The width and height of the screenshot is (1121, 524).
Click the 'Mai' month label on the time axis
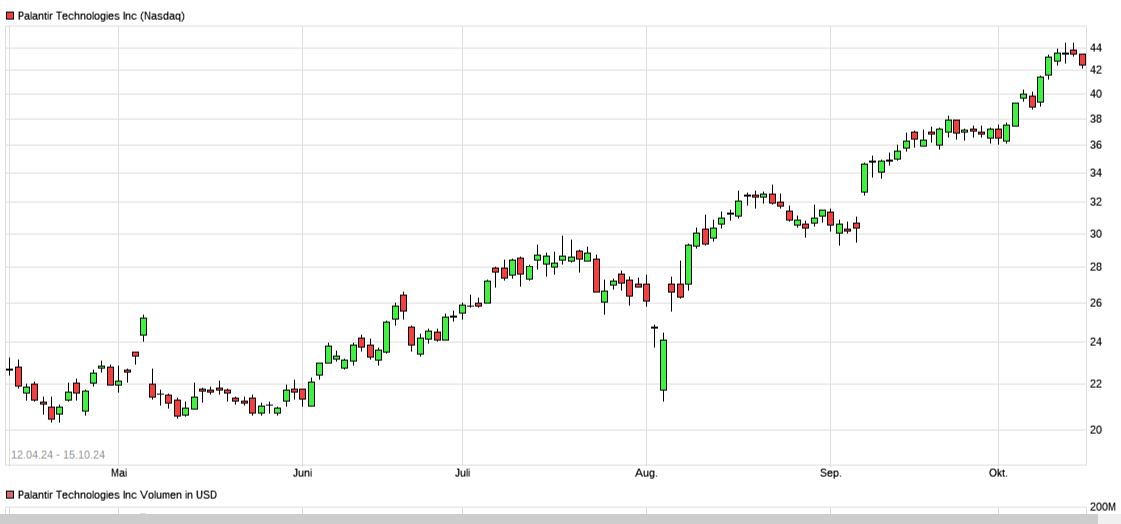pyautogui.click(x=119, y=473)
